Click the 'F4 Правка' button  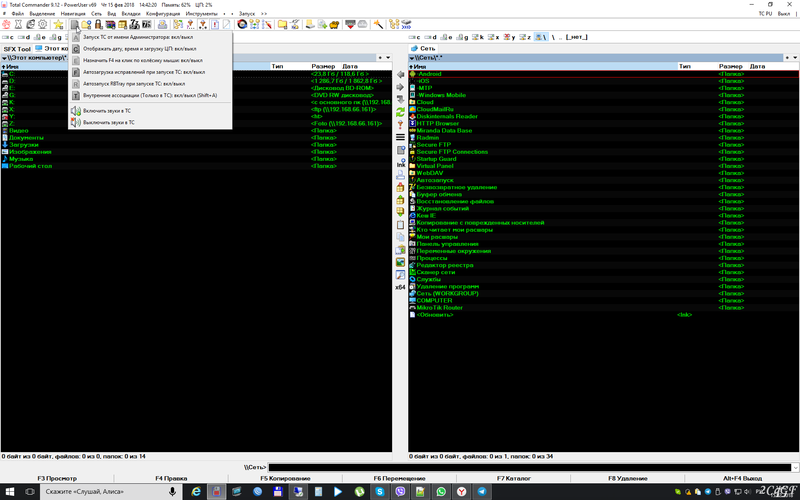(x=171, y=479)
